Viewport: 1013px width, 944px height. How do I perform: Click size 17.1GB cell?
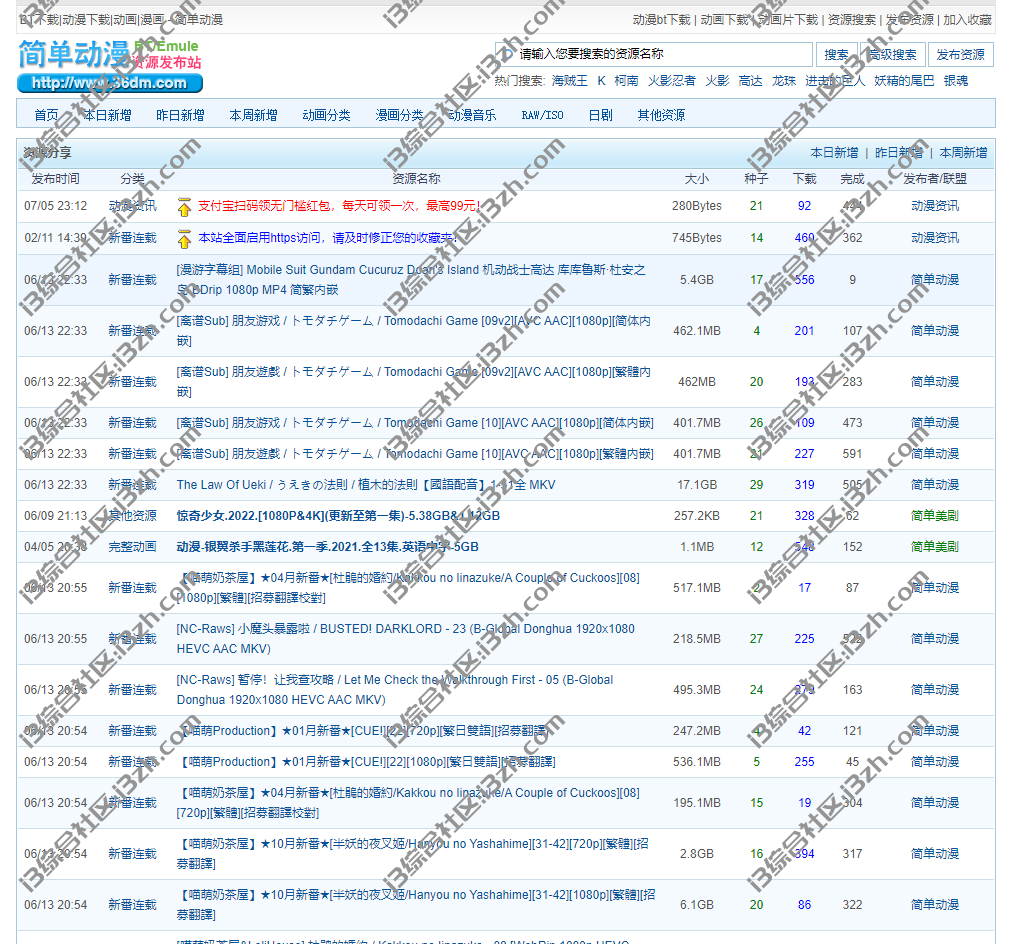[696, 485]
